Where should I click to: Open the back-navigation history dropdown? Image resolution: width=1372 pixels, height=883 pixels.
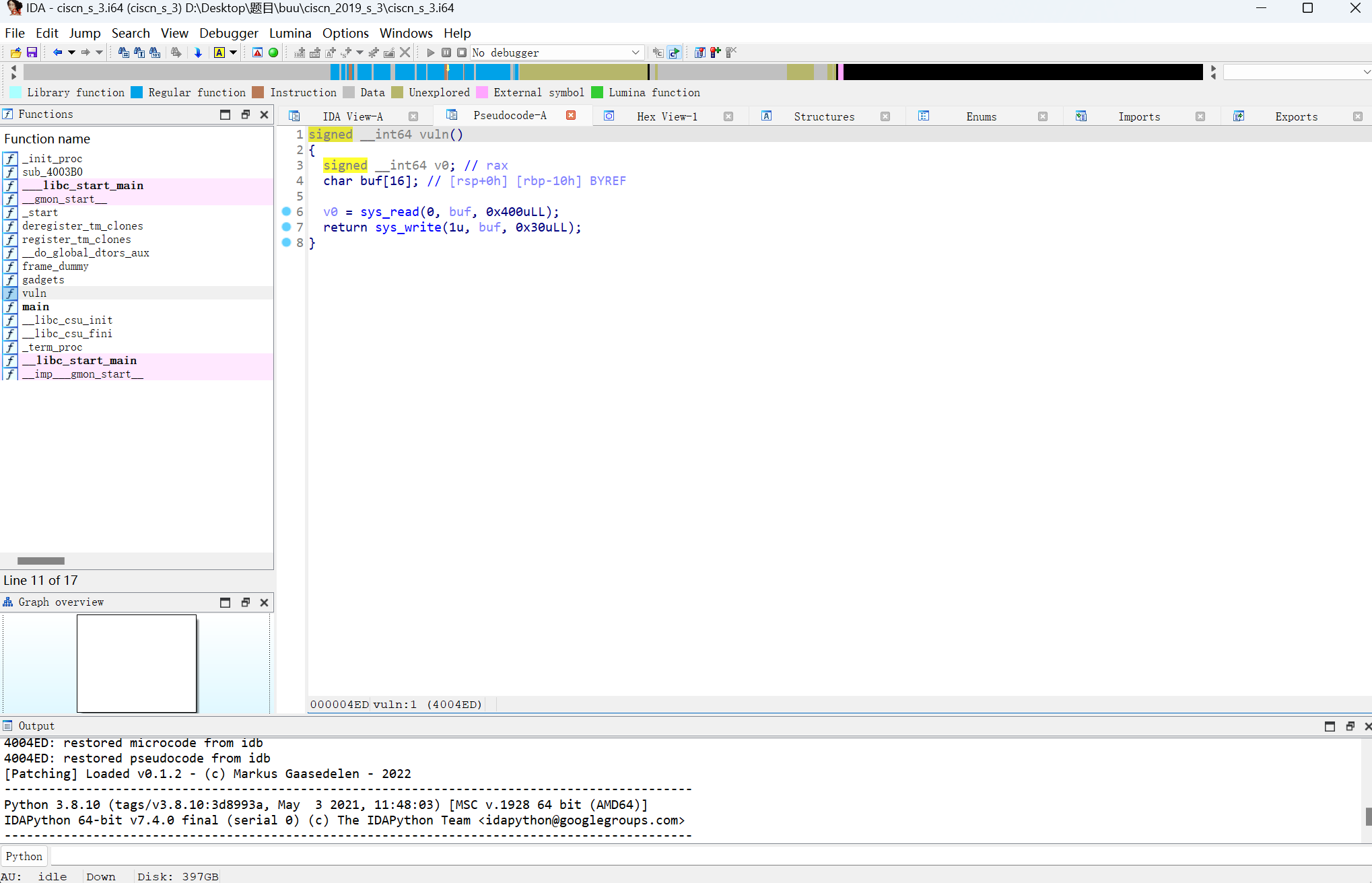click(71, 52)
